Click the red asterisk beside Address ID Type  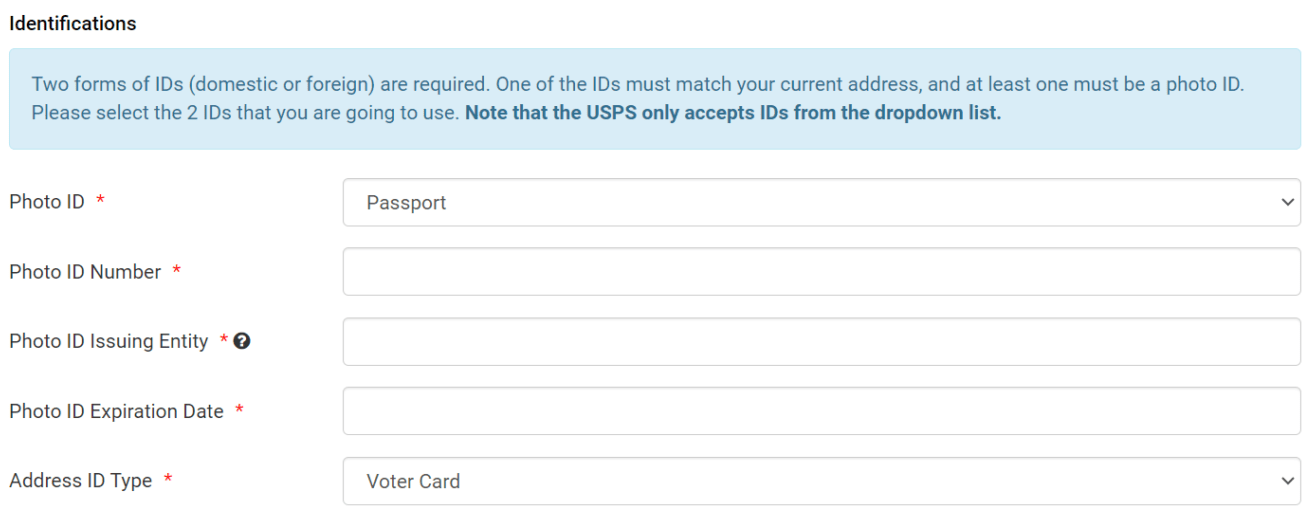(x=168, y=480)
